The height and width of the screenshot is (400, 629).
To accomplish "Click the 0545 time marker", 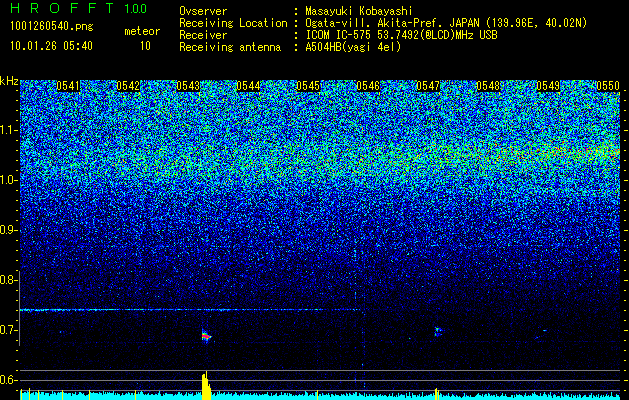I will [308, 86].
